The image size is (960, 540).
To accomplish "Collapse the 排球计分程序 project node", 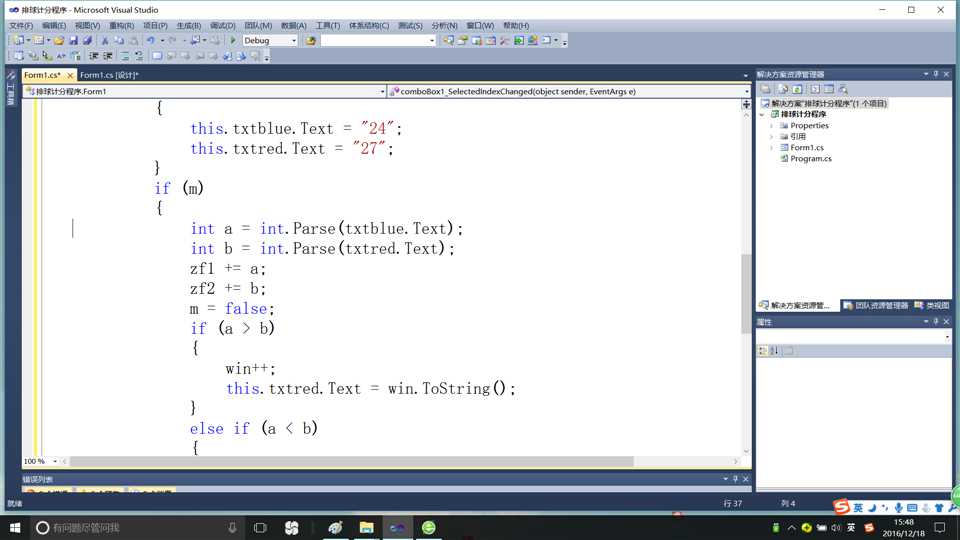I will (x=762, y=114).
